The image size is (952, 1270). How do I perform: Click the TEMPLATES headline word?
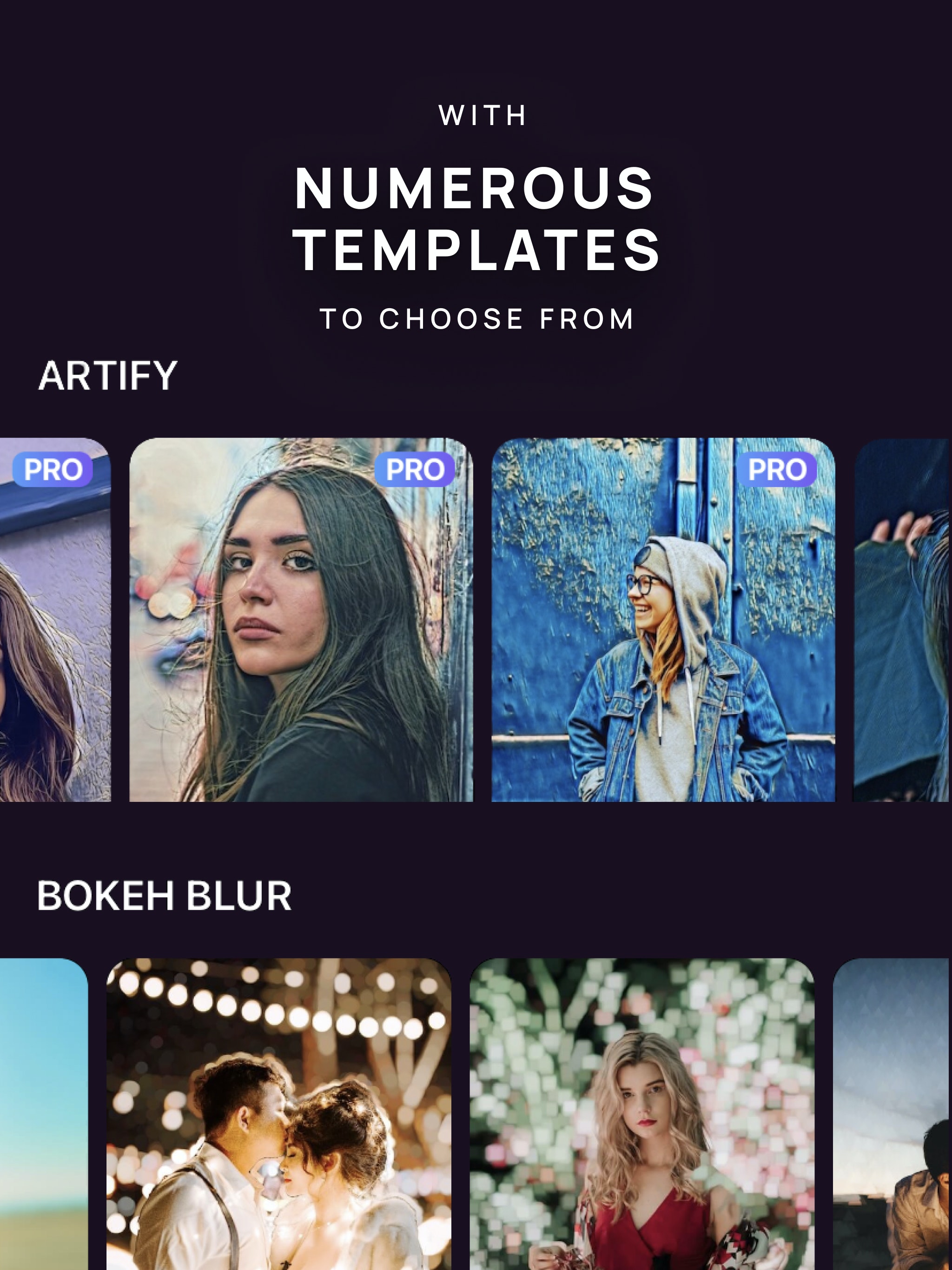pos(476,249)
